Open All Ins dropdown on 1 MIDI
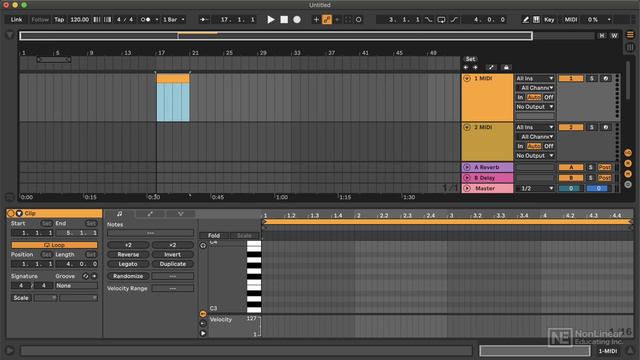 (x=535, y=78)
